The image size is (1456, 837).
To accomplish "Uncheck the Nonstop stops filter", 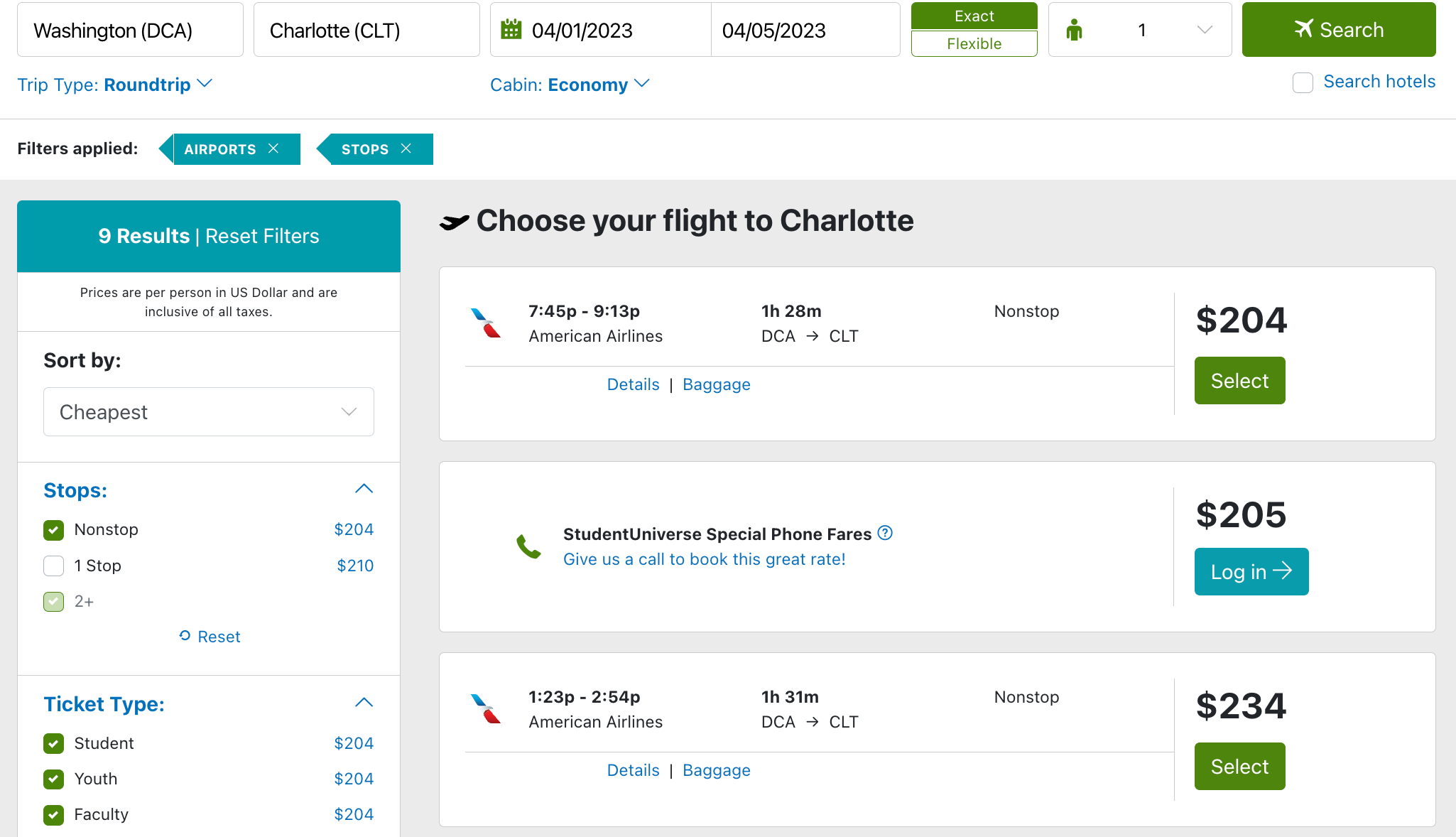I will 54,530.
